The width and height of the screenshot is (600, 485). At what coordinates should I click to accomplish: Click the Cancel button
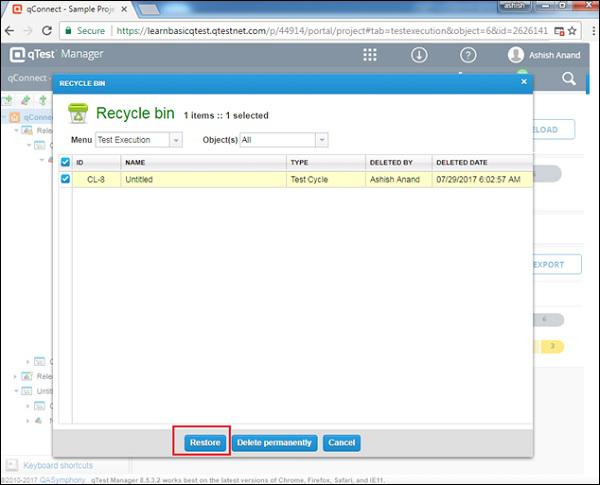pyautogui.click(x=342, y=443)
